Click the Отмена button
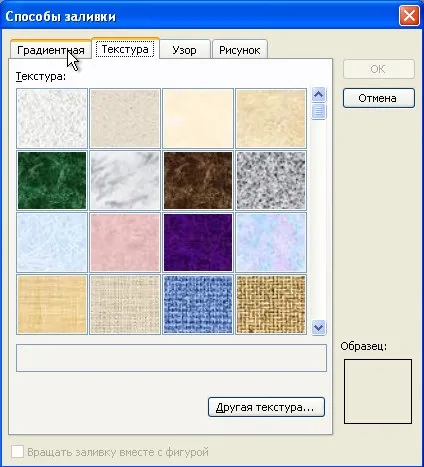The height and width of the screenshot is (467, 424). point(379,98)
